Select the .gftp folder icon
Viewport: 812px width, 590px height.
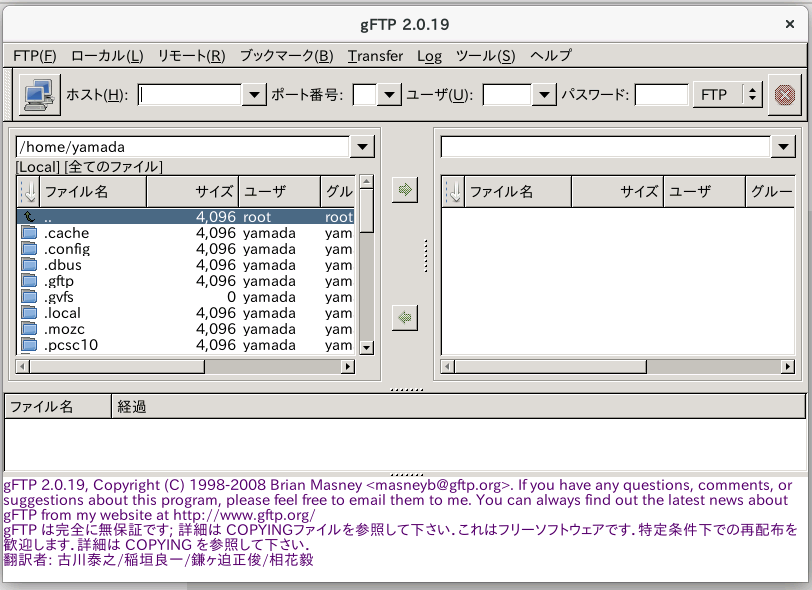point(29,281)
